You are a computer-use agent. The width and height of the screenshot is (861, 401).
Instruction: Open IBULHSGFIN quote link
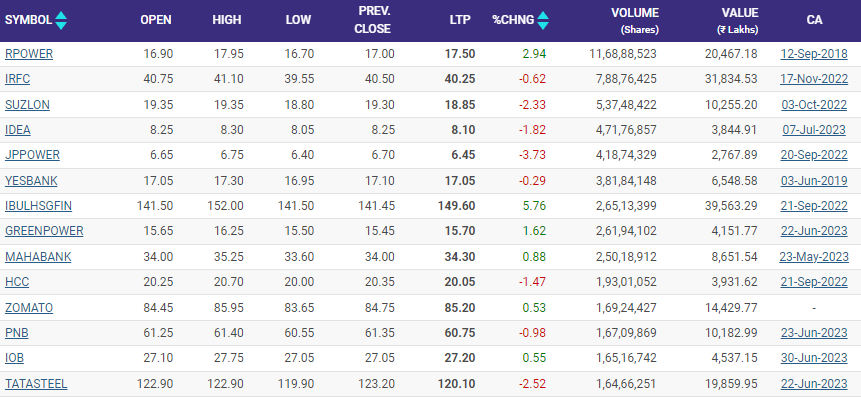38,205
